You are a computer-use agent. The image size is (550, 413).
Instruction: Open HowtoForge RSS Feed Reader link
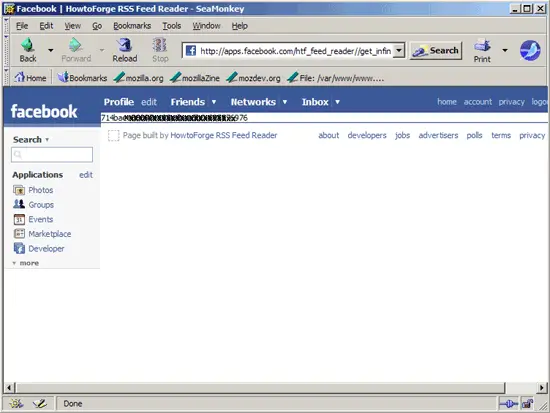pos(224,135)
